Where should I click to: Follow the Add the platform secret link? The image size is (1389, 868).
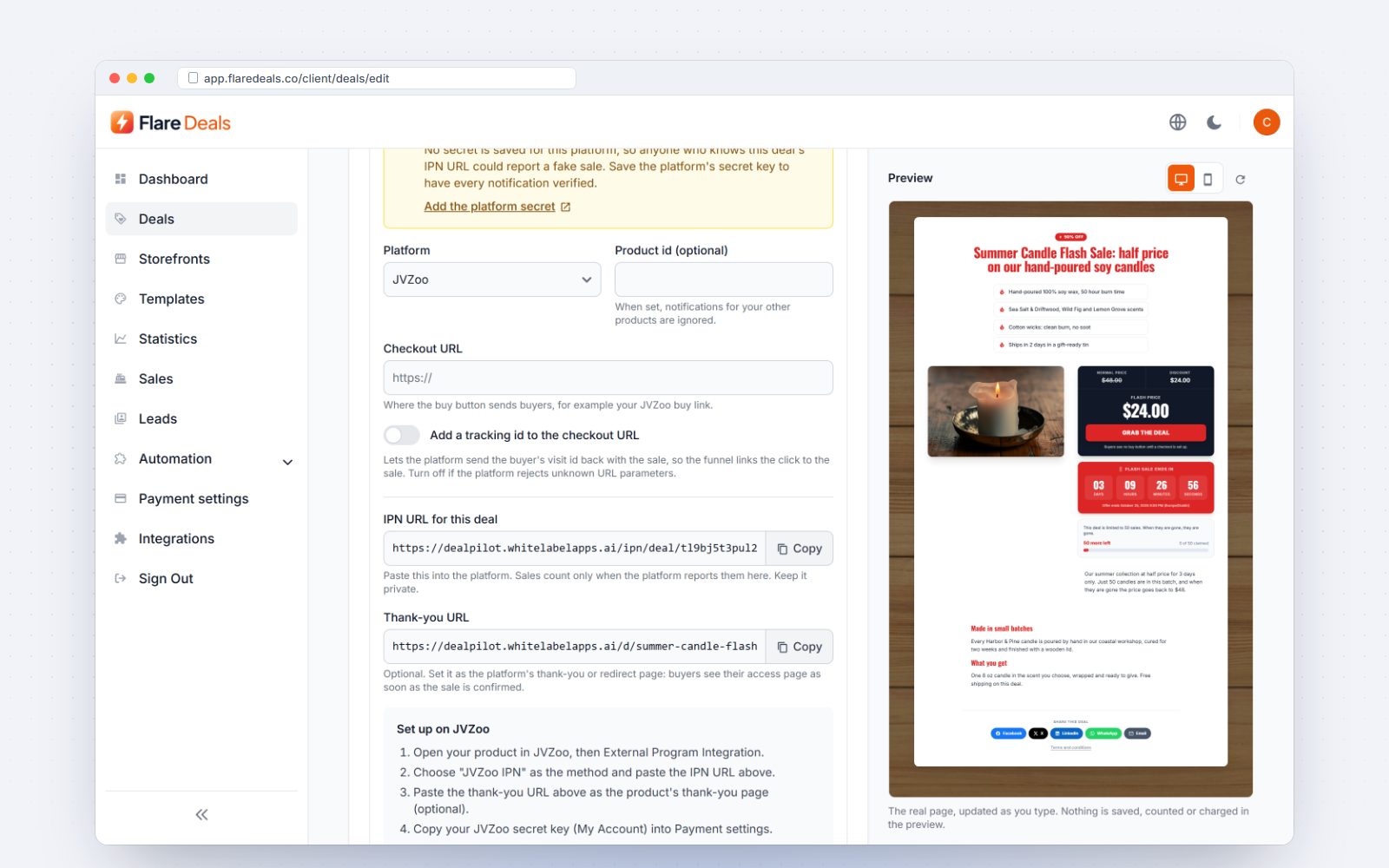click(x=490, y=207)
